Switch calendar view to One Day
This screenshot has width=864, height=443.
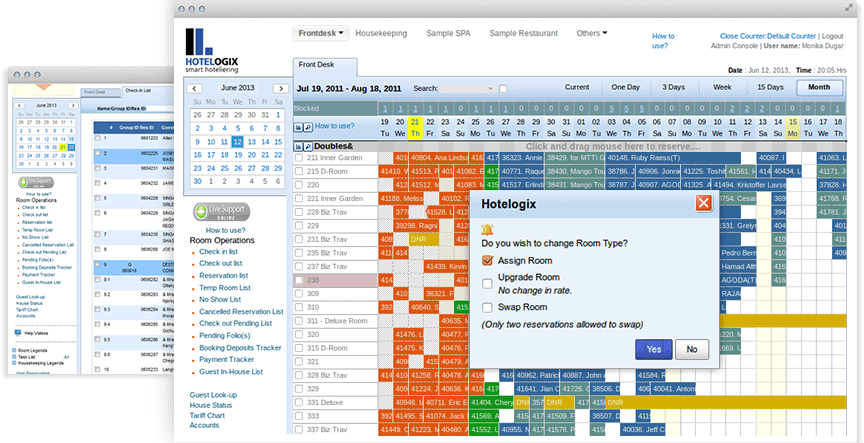[x=625, y=87]
